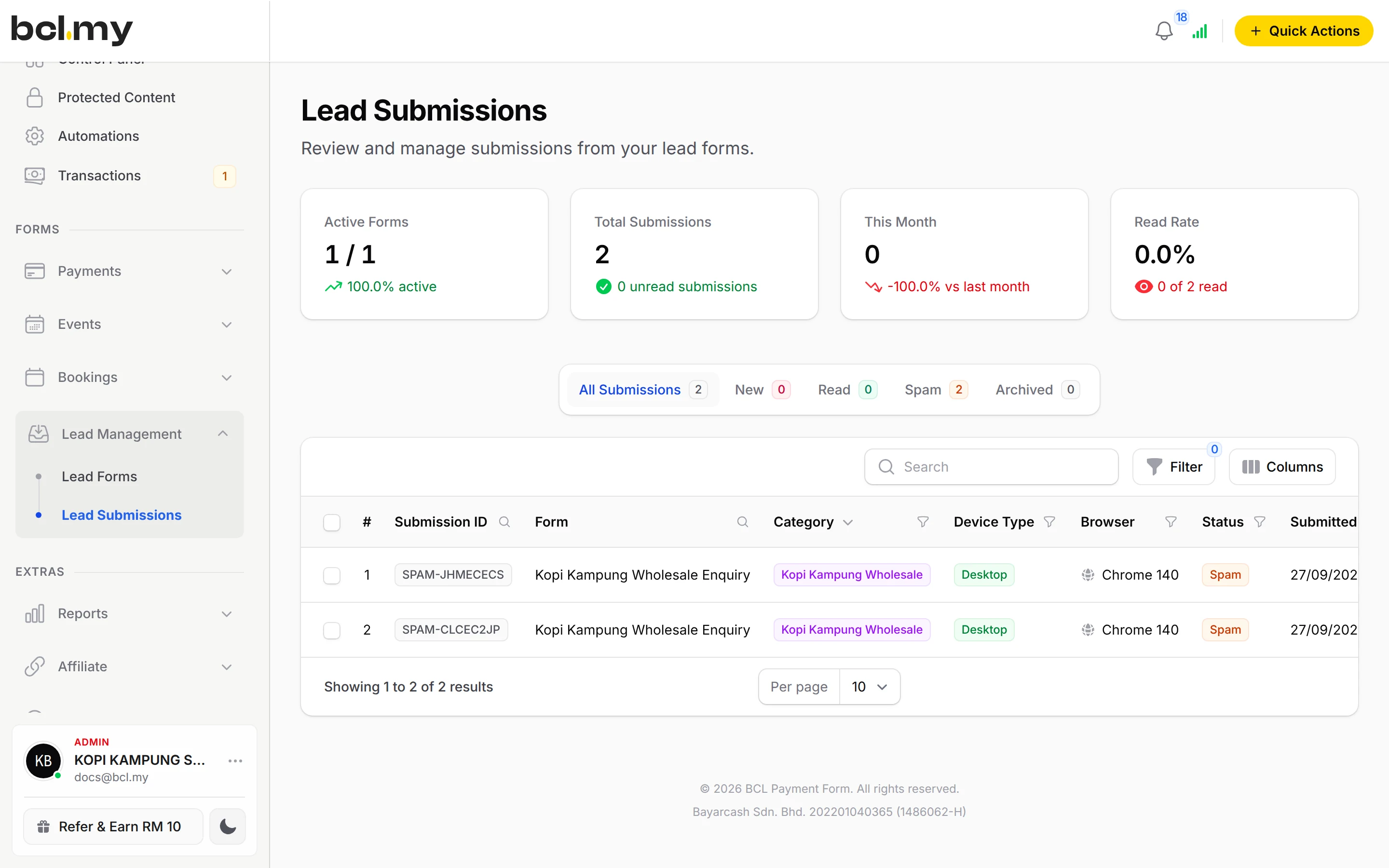Check the SPAM-JHMECECS row checkbox
The height and width of the screenshot is (868, 1389).
pyautogui.click(x=332, y=575)
